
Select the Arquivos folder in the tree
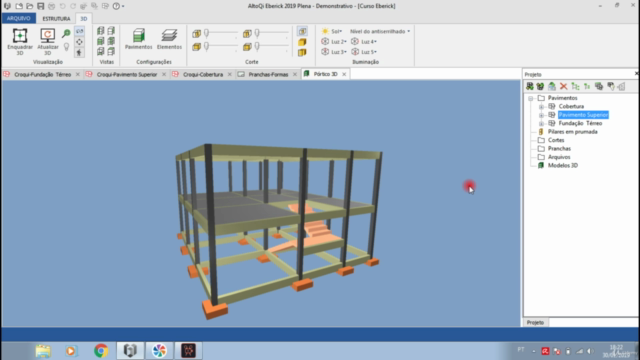click(x=559, y=157)
